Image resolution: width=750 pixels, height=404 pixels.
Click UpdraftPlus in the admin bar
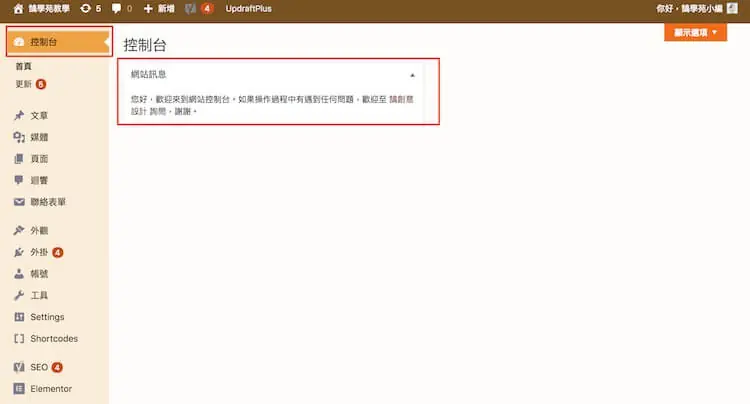(248, 9)
